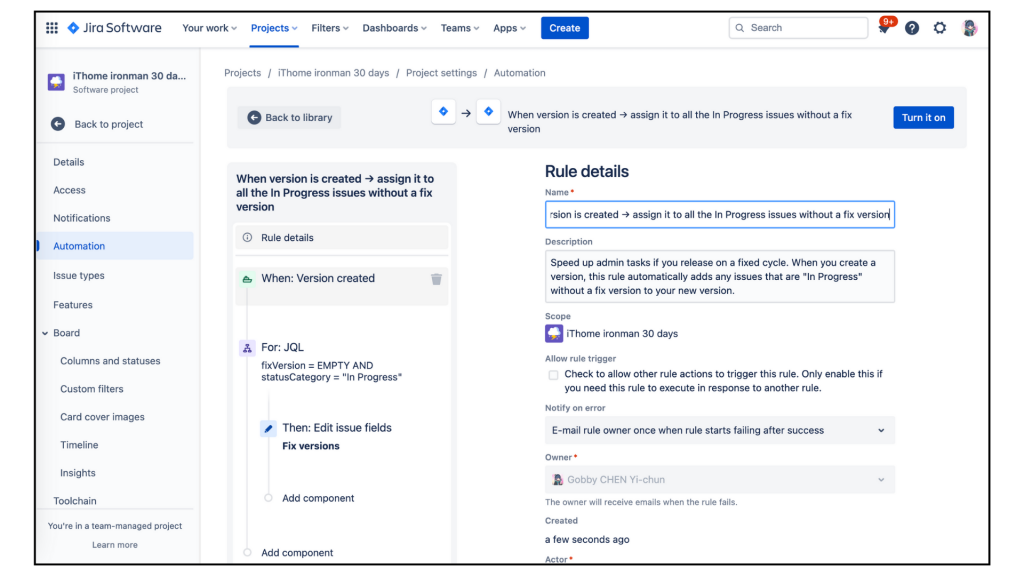The width and height of the screenshot is (1024, 576).
Task: Click Project settings breadcrumb
Action: point(441,73)
